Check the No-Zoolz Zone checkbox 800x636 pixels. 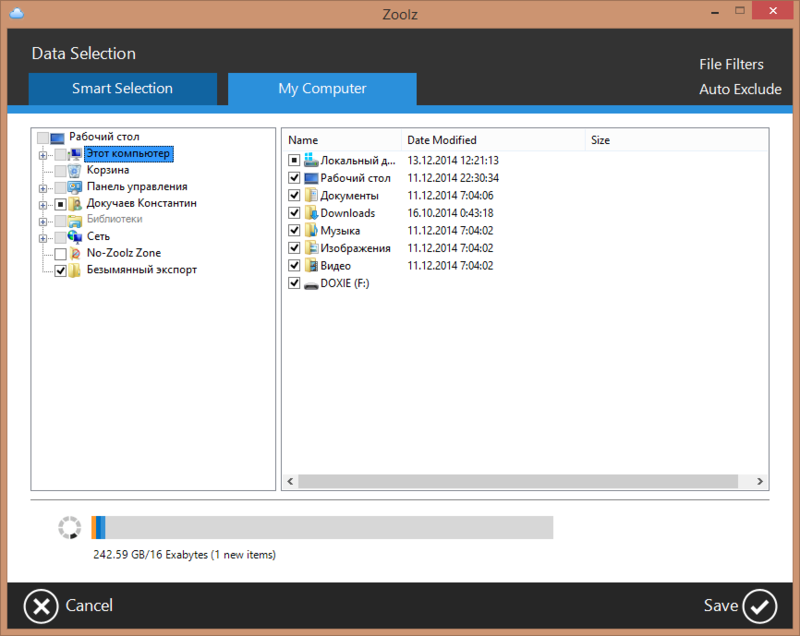(x=60, y=254)
